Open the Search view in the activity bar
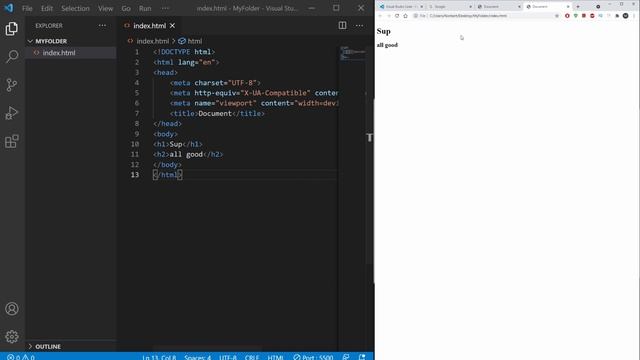Screen dimensions: 640x360 (12, 56)
